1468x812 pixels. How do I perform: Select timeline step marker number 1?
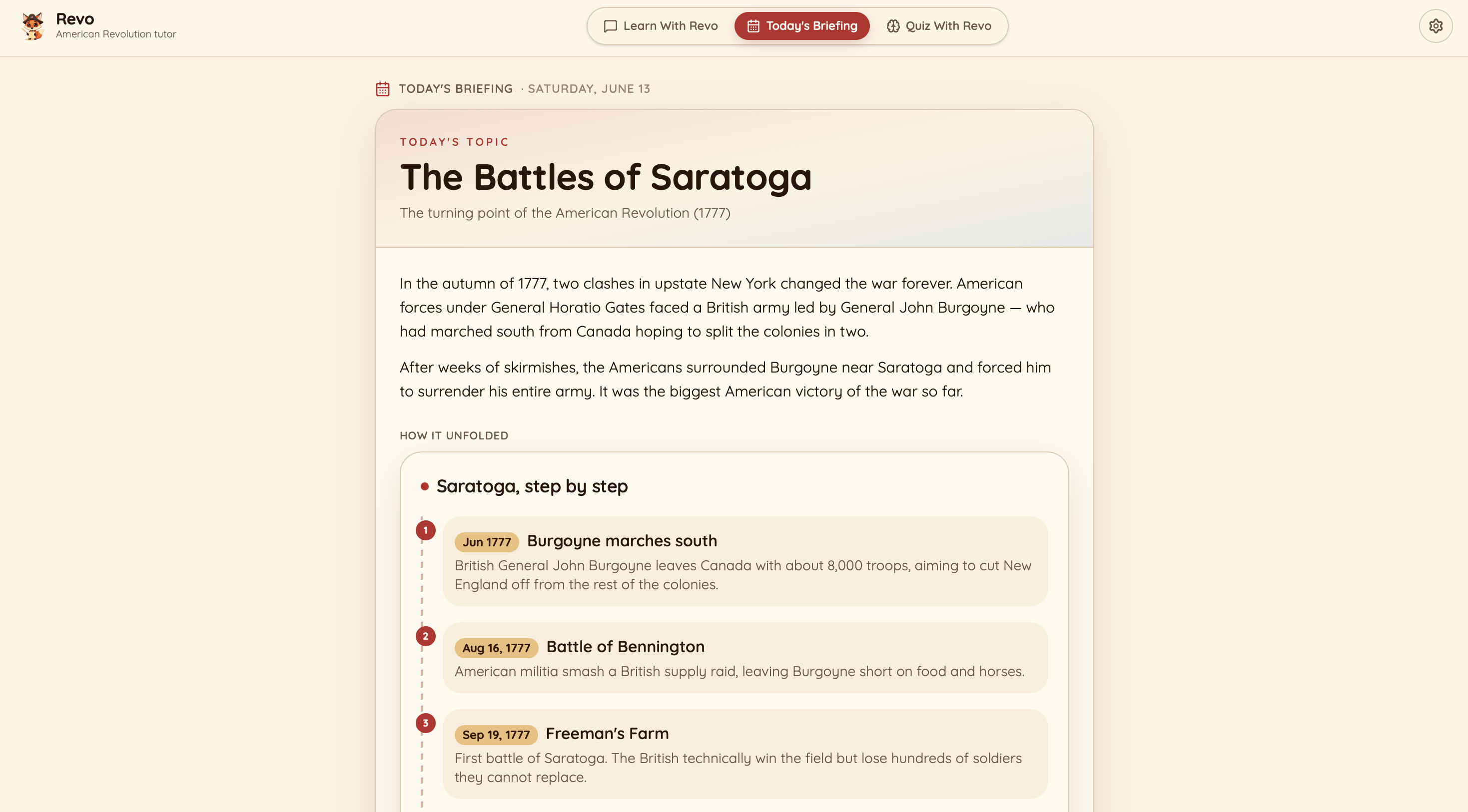pyautogui.click(x=426, y=530)
